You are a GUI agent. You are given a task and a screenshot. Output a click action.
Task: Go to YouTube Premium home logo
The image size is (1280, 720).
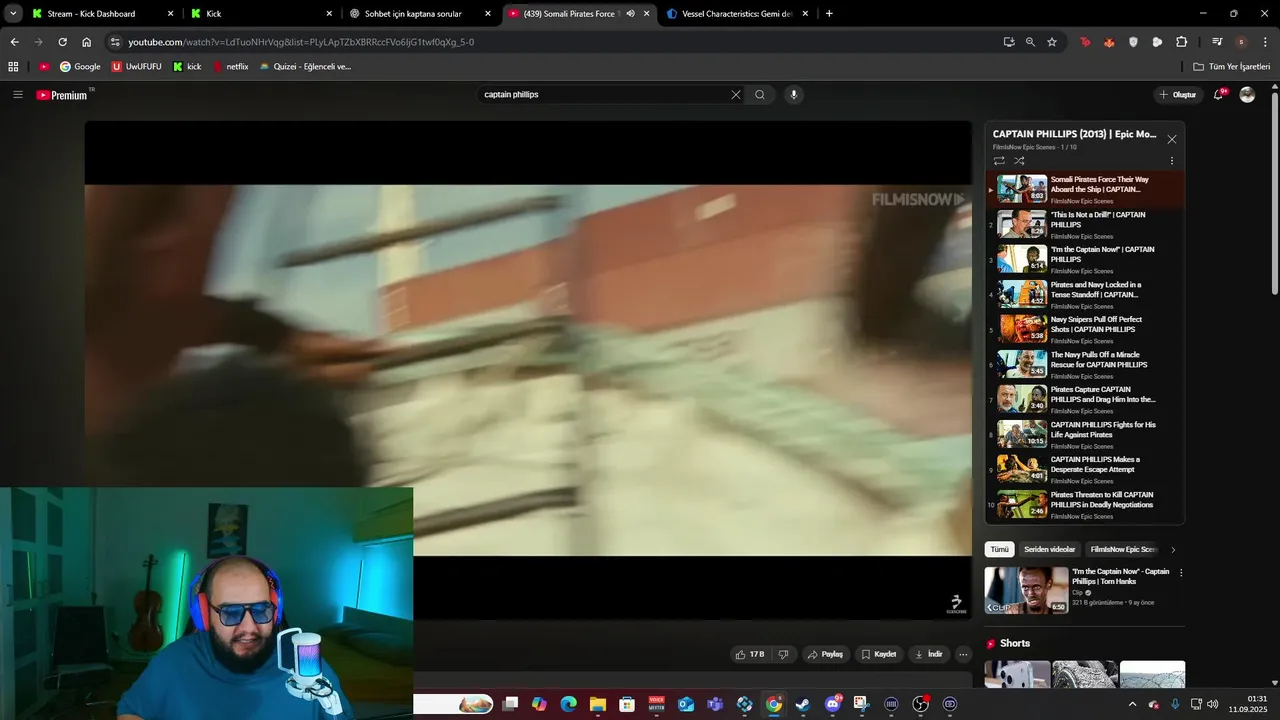point(63,95)
